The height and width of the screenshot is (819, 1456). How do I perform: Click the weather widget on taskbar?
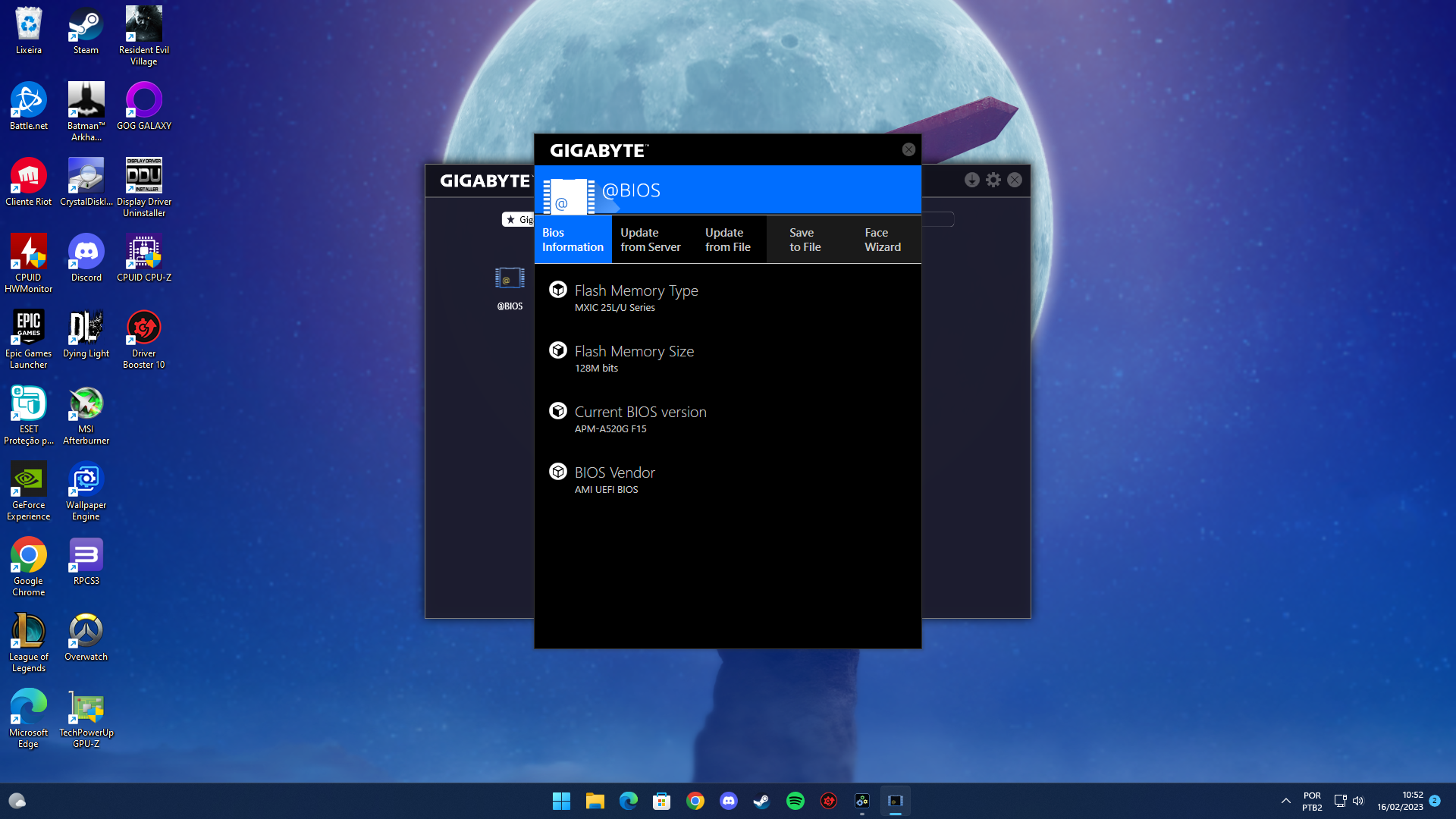point(17,801)
